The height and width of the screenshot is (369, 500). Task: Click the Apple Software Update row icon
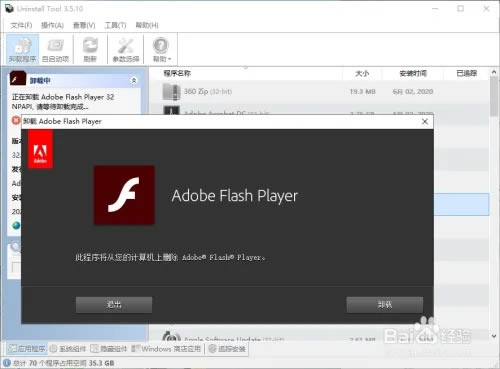tap(171, 336)
